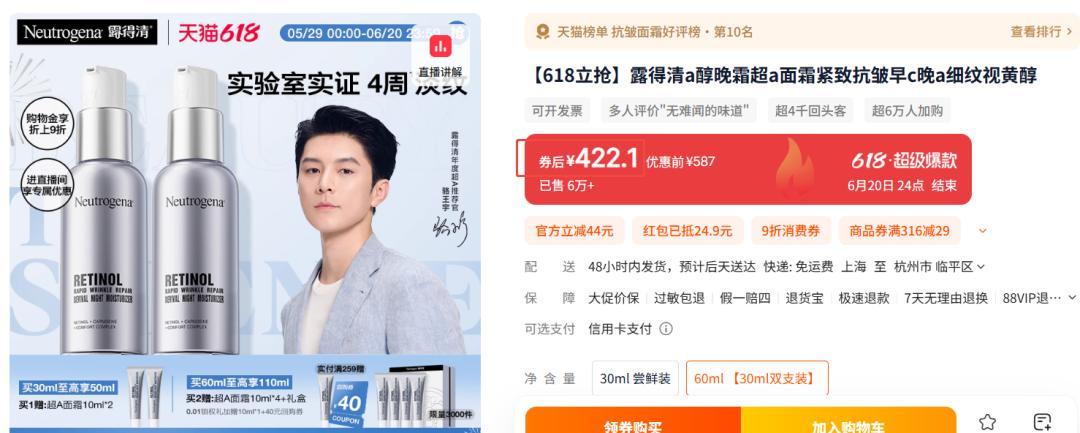Click the trophy icon in 天猫榜单 banner
Image resolution: width=1080 pixels, height=433 pixels.
click(x=543, y=32)
